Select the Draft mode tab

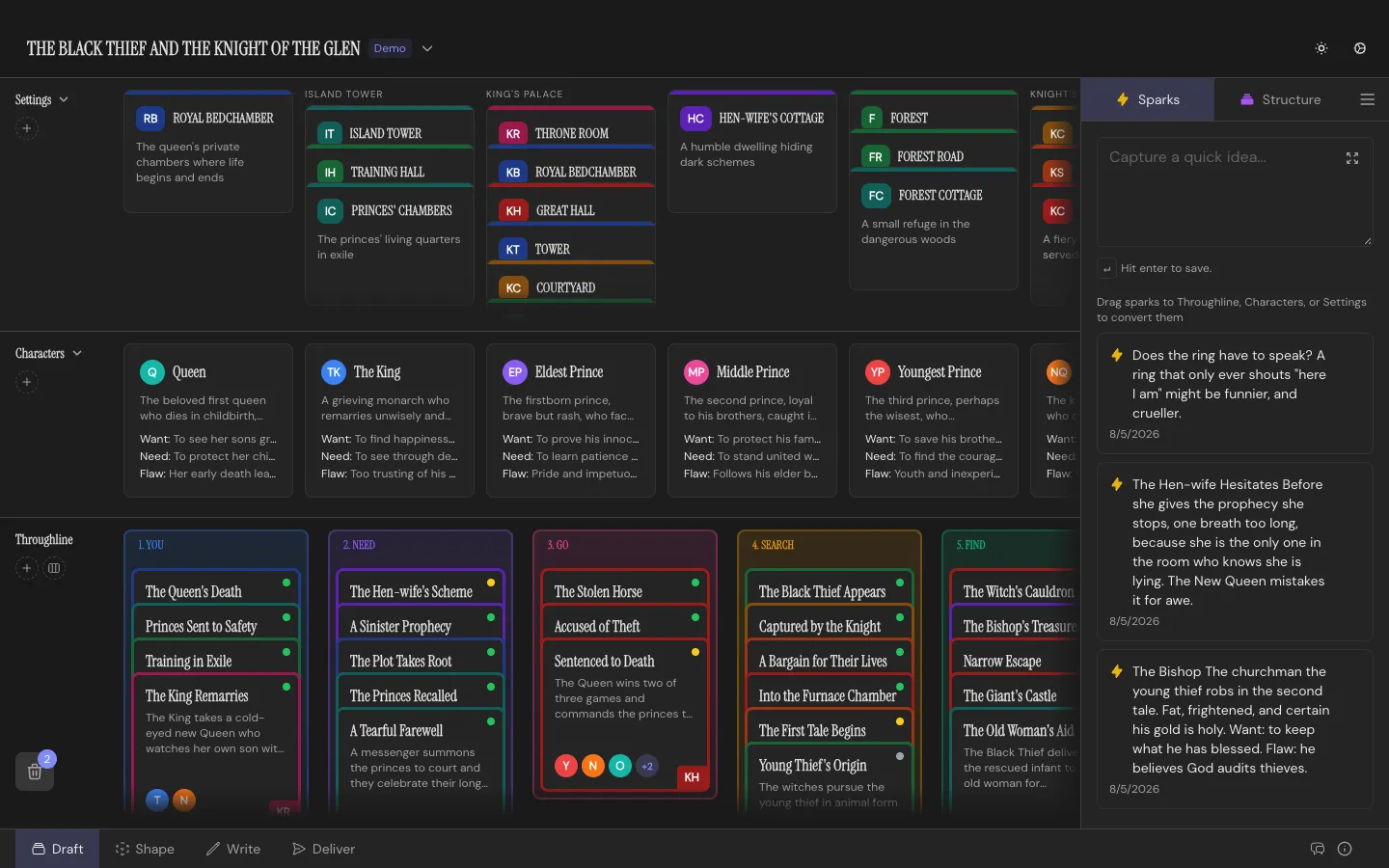(x=57, y=849)
